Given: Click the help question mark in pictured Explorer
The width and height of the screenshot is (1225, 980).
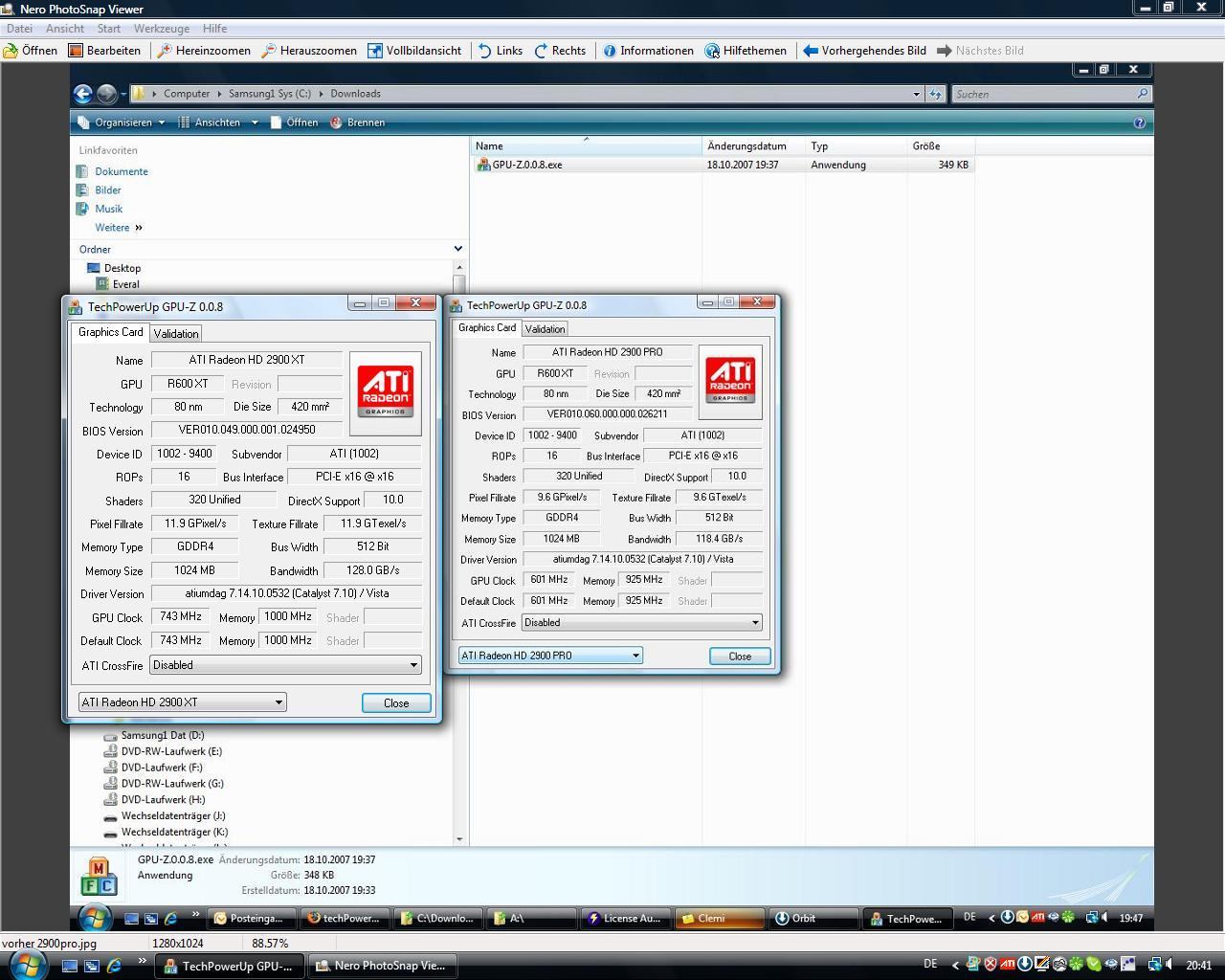Looking at the screenshot, I should [1139, 122].
